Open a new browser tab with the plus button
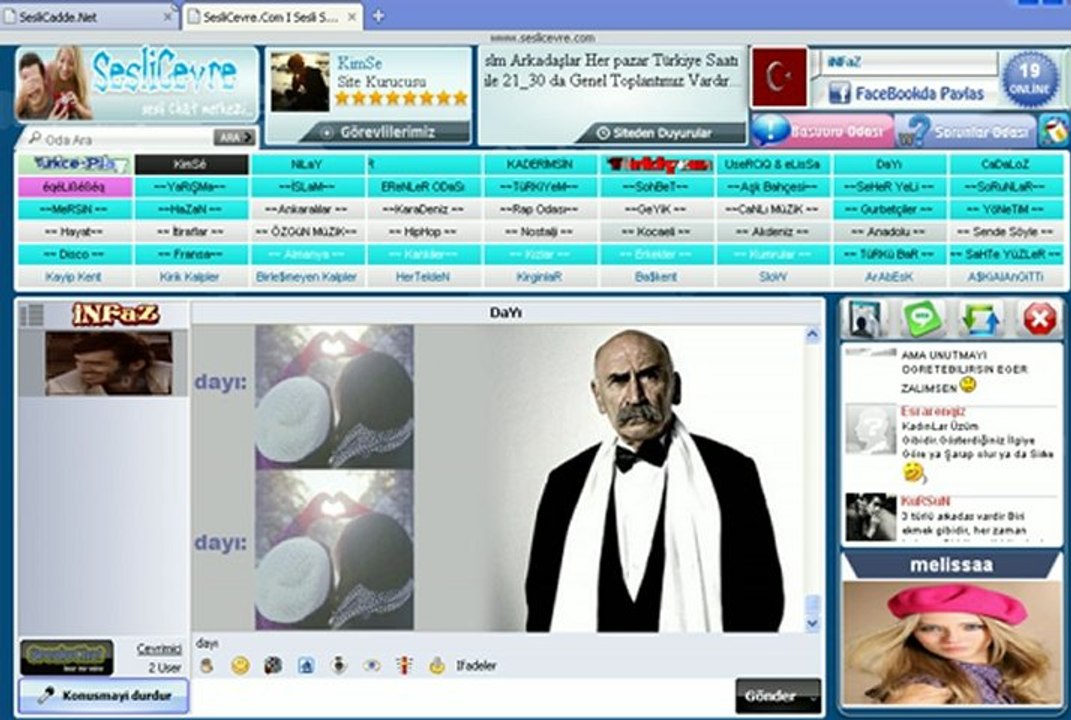 pos(378,16)
